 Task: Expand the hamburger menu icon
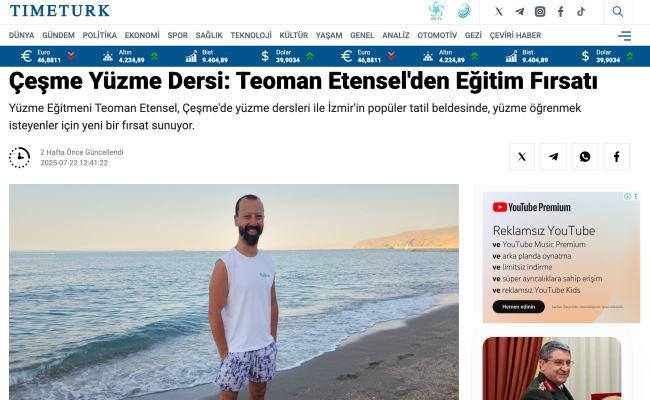click(624, 36)
